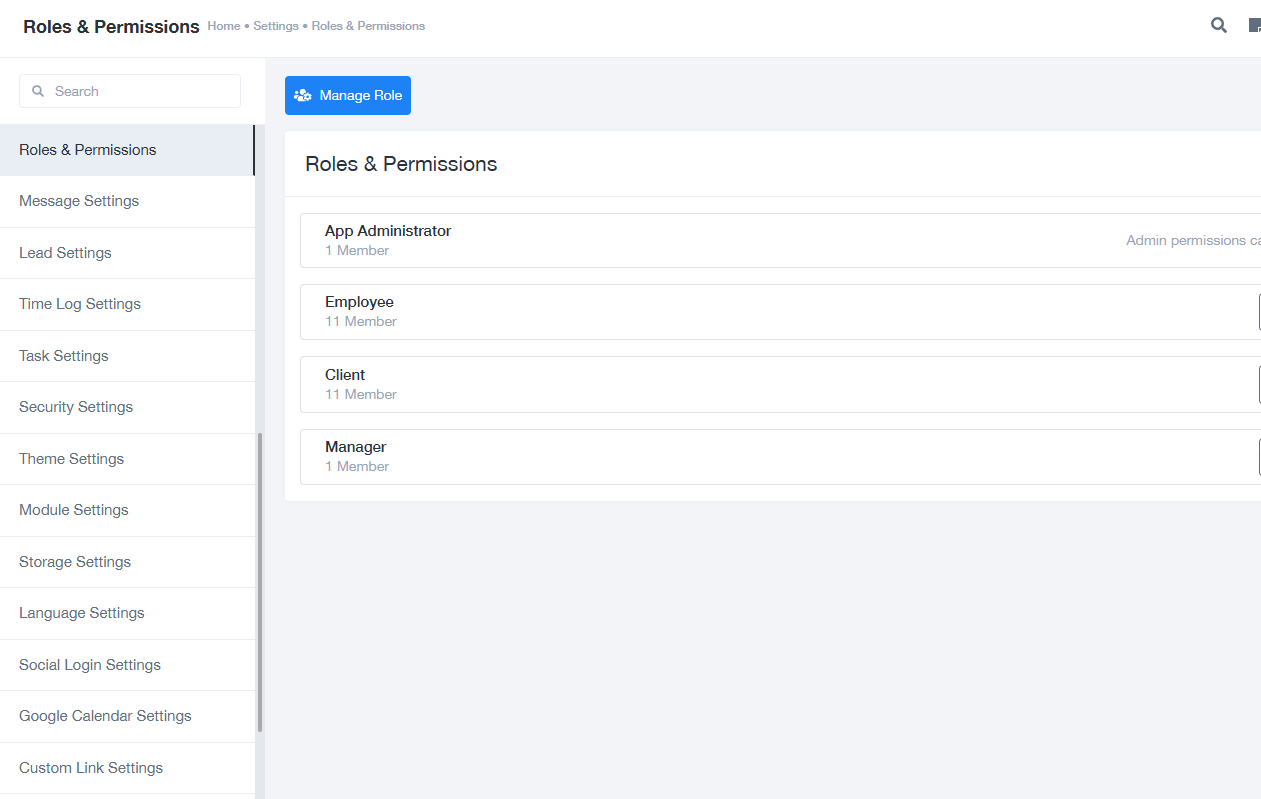Image resolution: width=1261 pixels, height=799 pixels.
Task: Click the sticky note icon in header
Action: (x=1255, y=26)
